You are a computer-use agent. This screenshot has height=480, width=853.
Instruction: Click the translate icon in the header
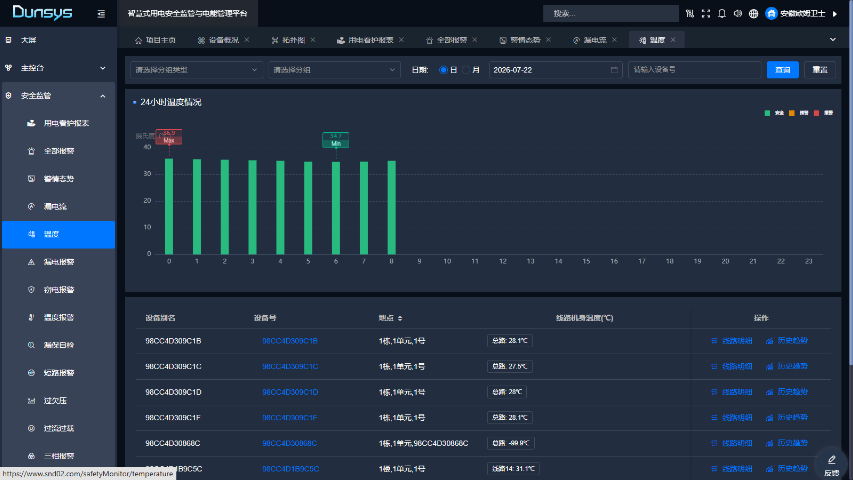(x=690, y=14)
